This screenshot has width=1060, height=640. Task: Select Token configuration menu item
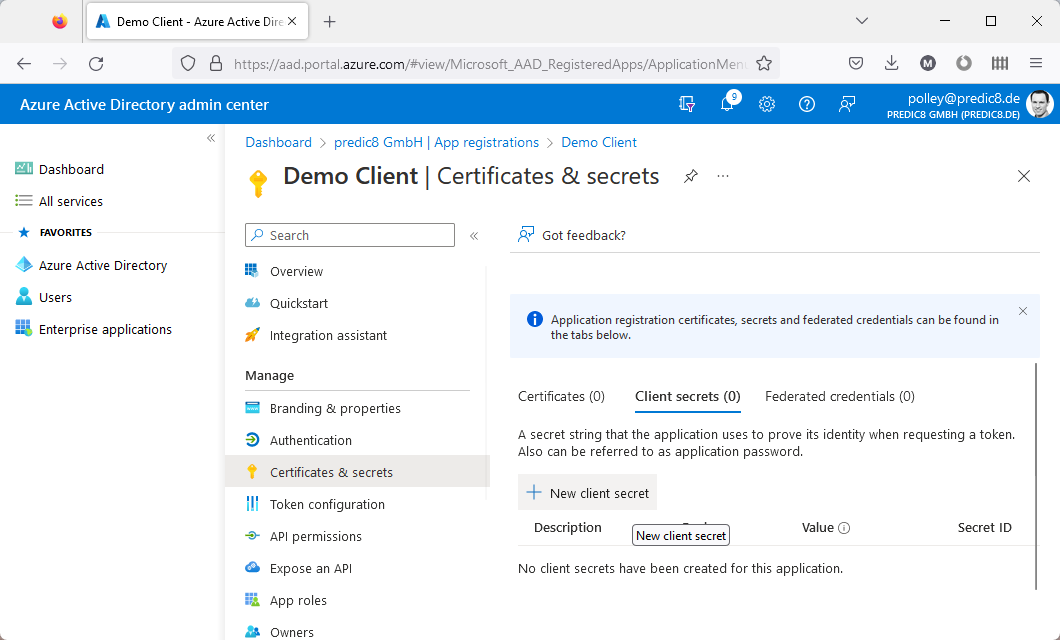(x=327, y=504)
